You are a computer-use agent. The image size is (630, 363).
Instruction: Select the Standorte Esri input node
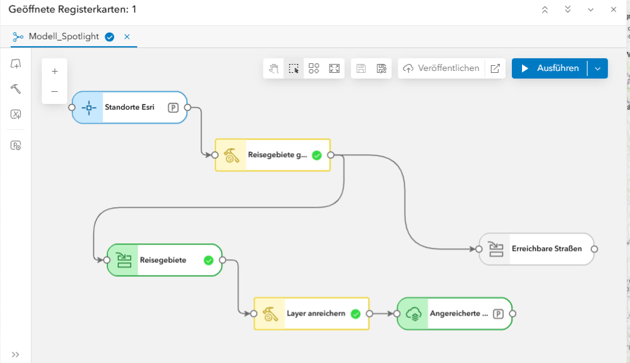(129, 107)
